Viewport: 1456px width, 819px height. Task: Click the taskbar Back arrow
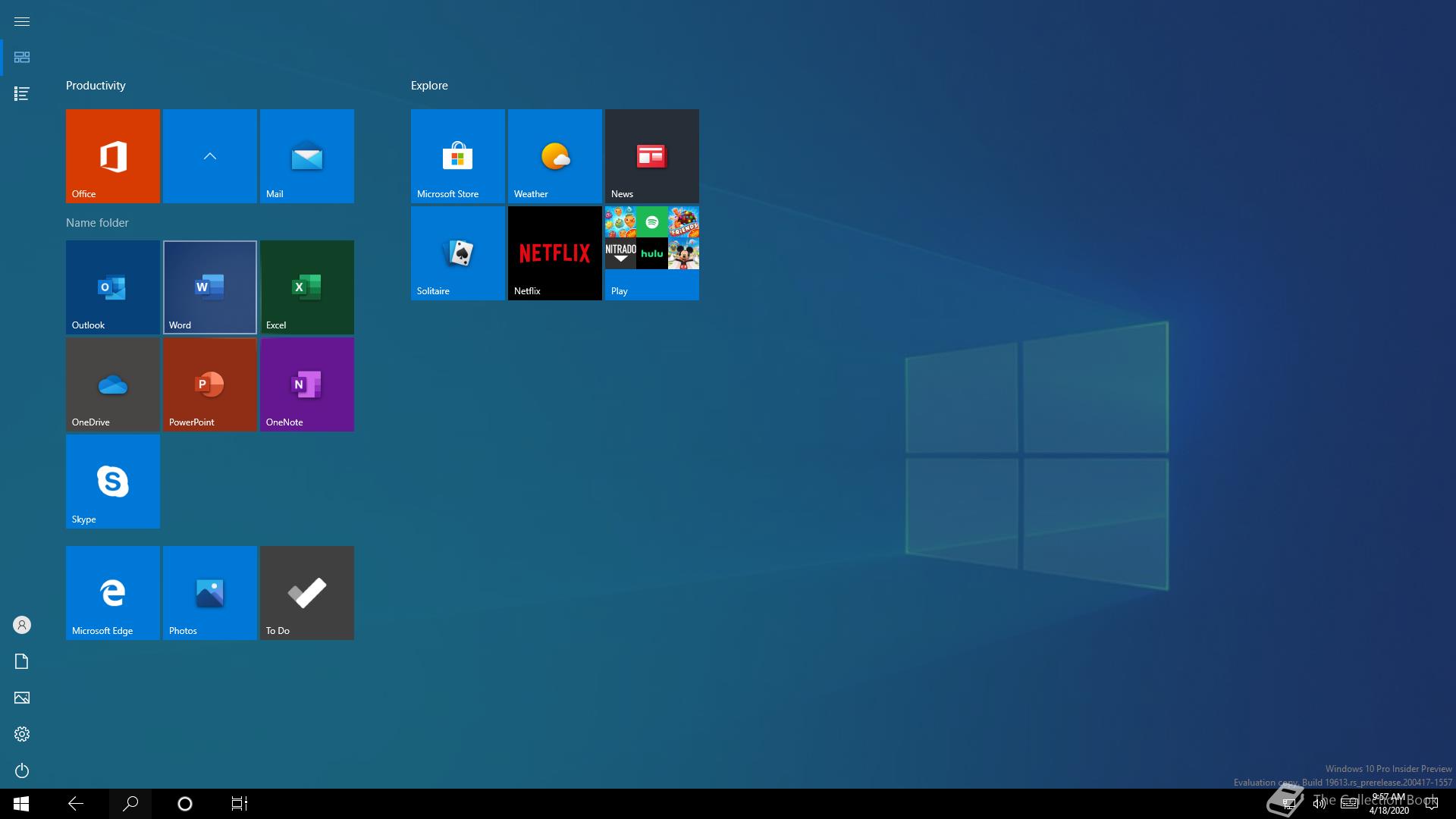coord(76,804)
